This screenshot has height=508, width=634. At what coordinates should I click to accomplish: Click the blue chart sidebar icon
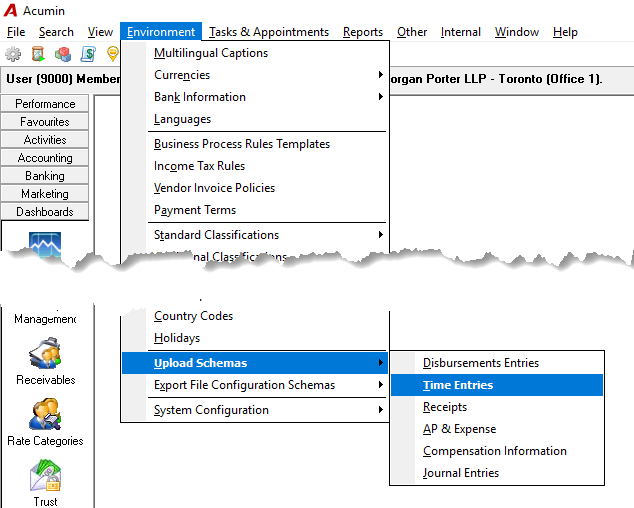click(45, 245)
